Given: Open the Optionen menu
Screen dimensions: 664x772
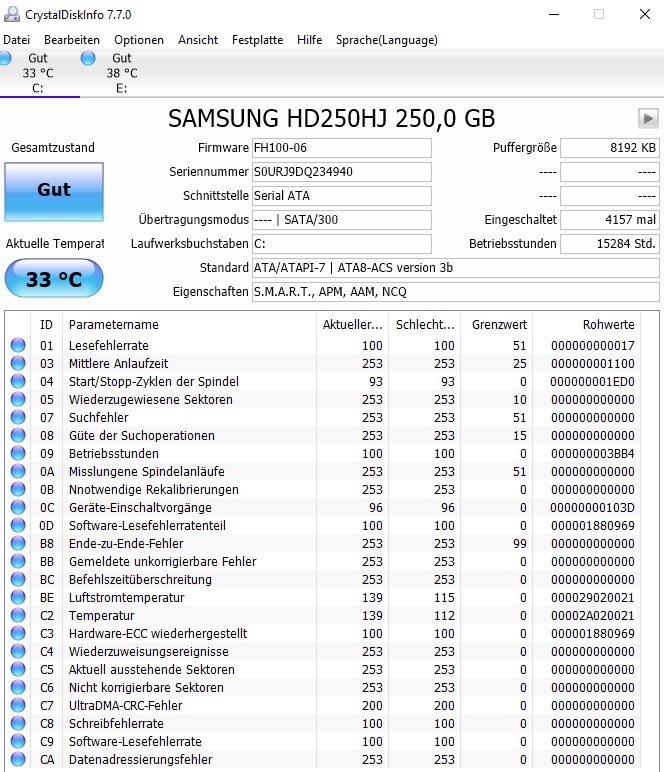Looking at the screenshot, I should 139,40.
